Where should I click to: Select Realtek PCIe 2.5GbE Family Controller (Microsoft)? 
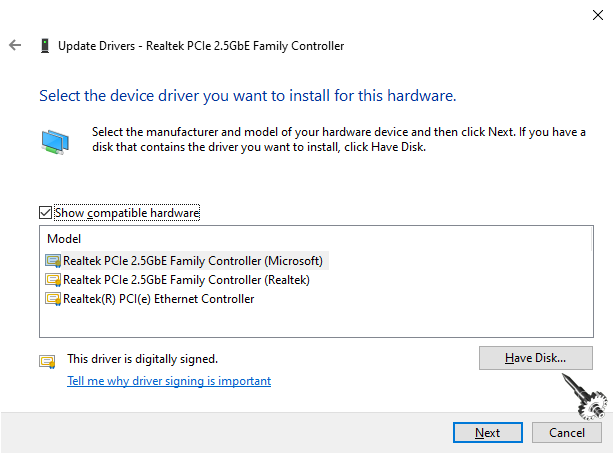pyautogui.click(x=193, y=261)
